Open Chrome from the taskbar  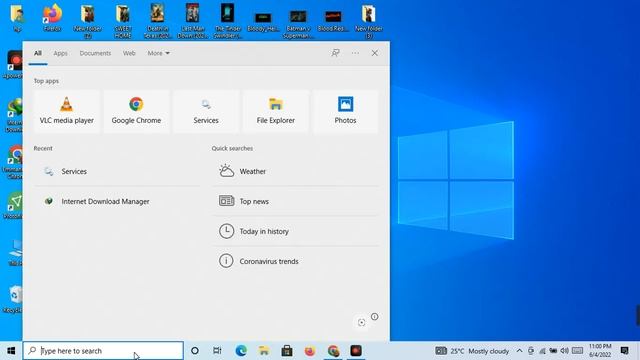[x=333, y=351]
